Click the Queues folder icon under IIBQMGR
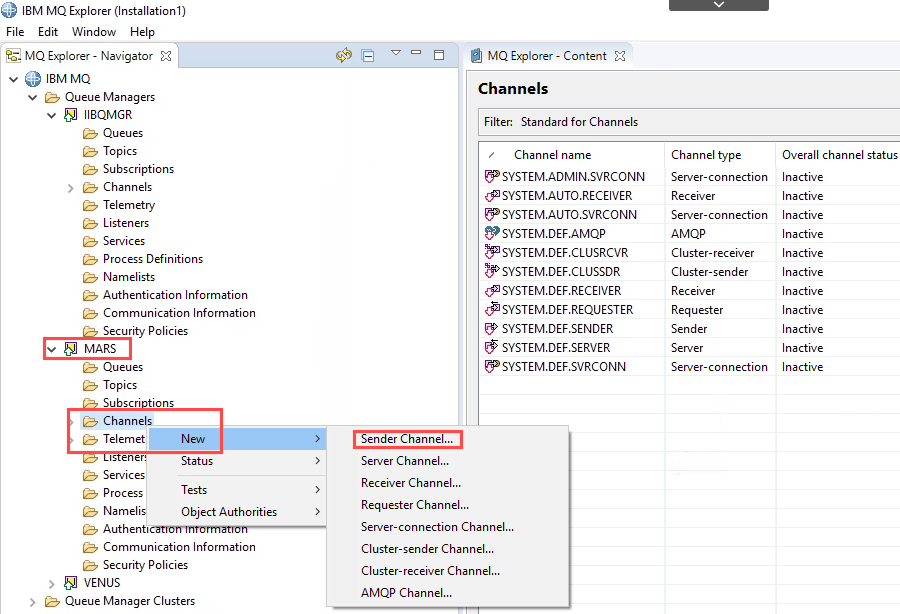 point(90,133)
